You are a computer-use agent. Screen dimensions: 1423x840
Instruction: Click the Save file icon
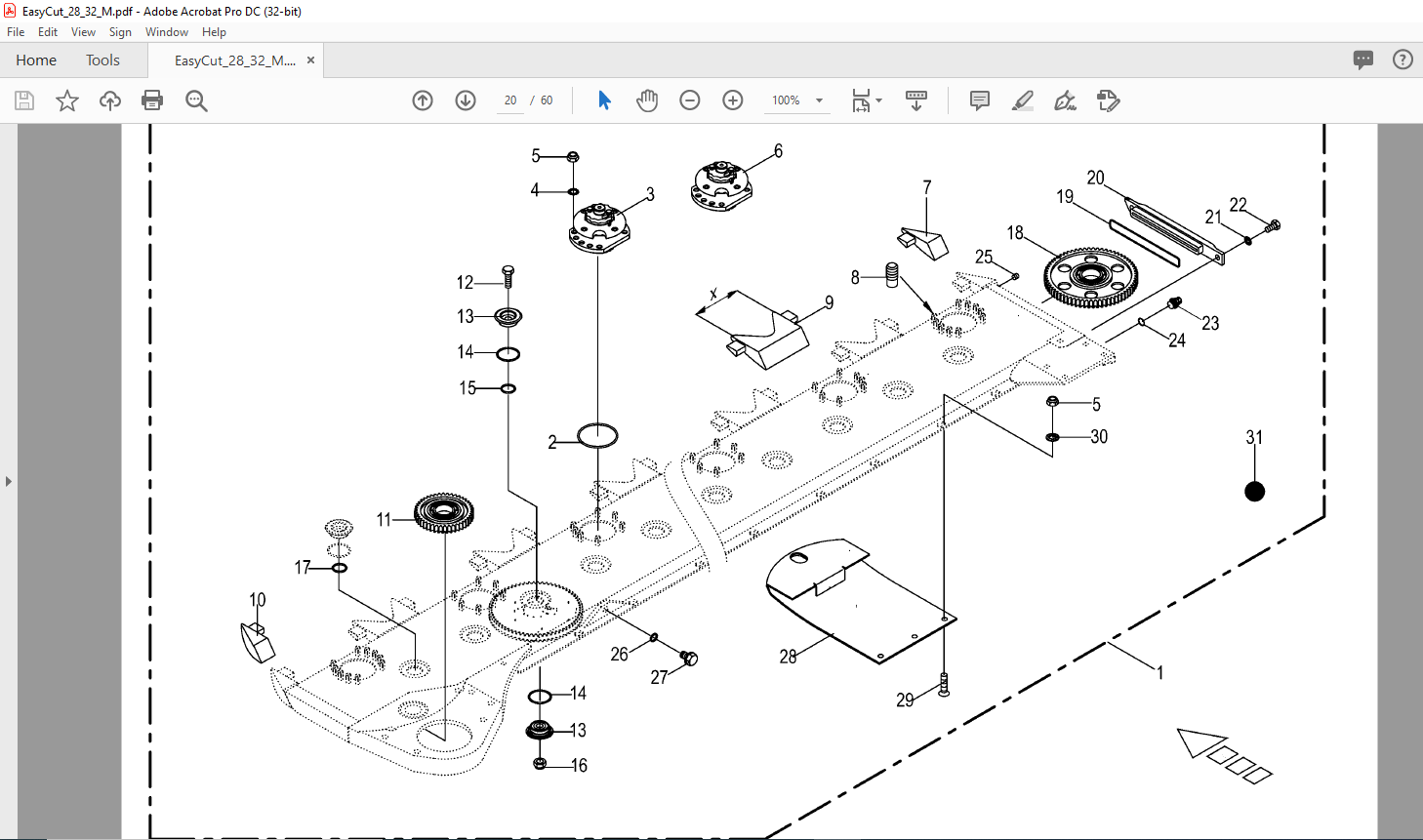(24, 100)
